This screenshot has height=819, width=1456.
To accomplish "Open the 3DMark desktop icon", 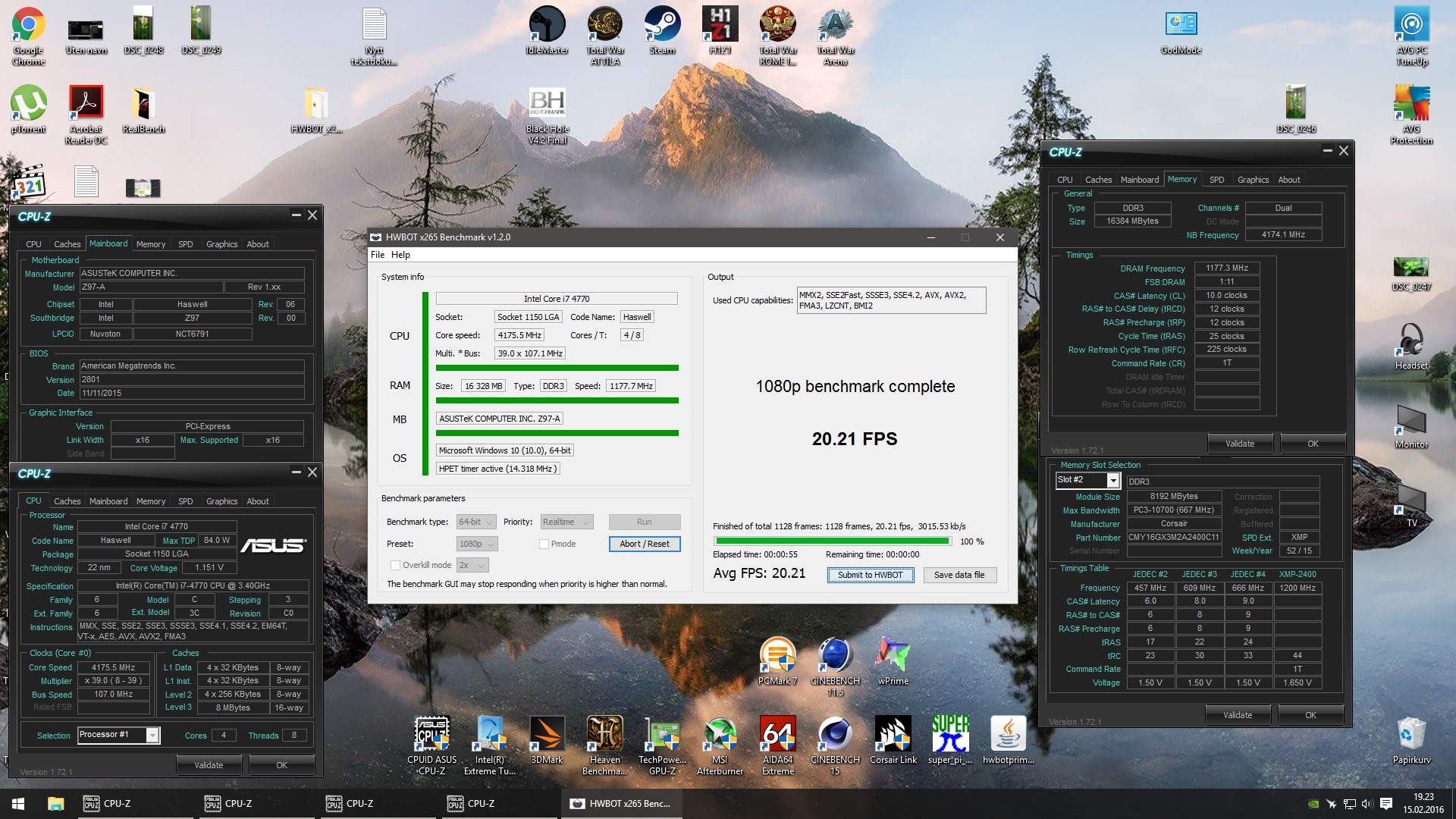I will [547, 740].
